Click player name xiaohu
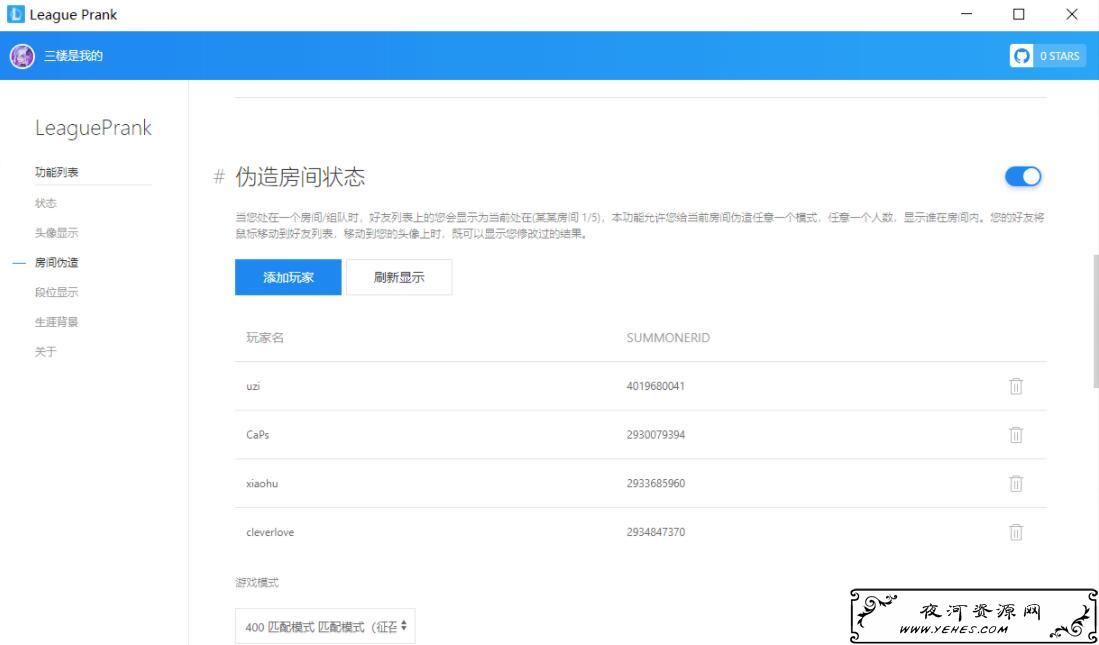Screen dimensions: 1099x645 pos(261,483)
